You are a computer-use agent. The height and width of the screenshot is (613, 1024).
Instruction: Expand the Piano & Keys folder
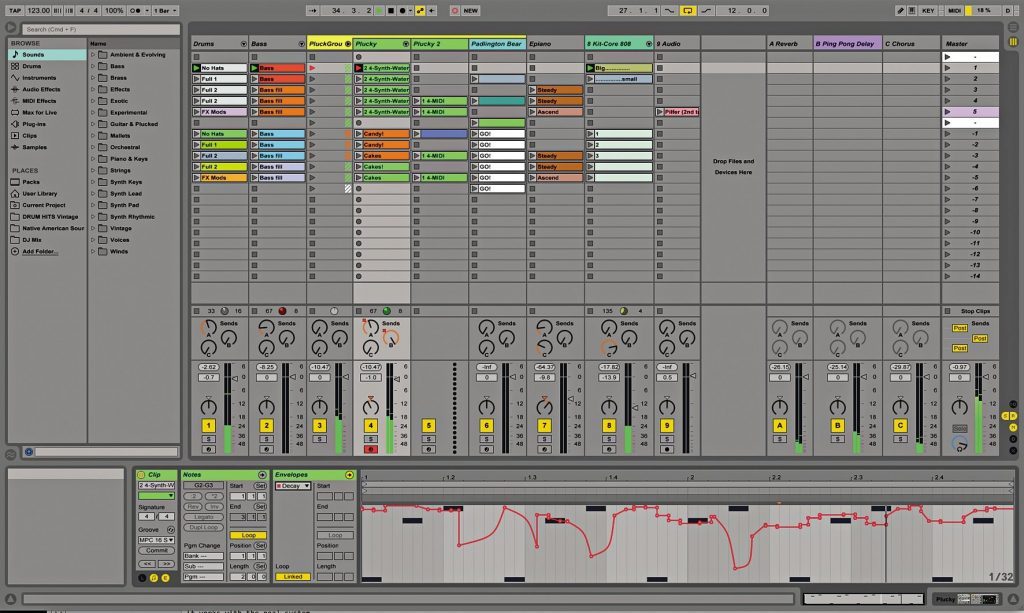point(93,159)
